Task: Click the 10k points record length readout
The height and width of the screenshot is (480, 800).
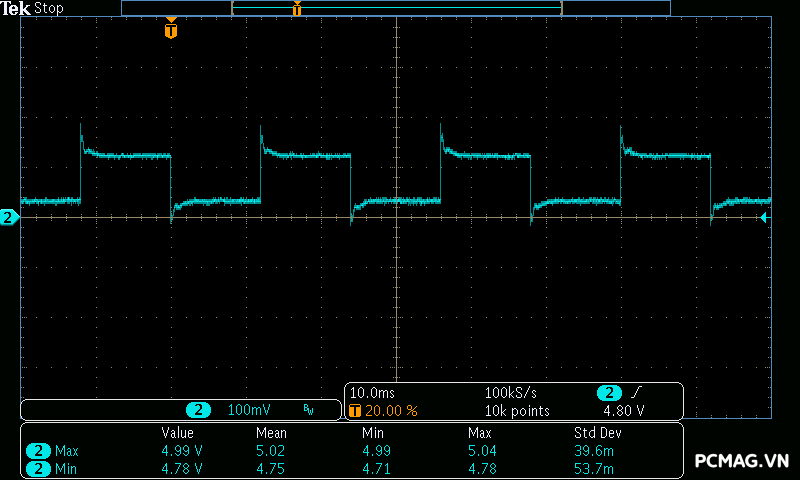Action: coord(517,410)
